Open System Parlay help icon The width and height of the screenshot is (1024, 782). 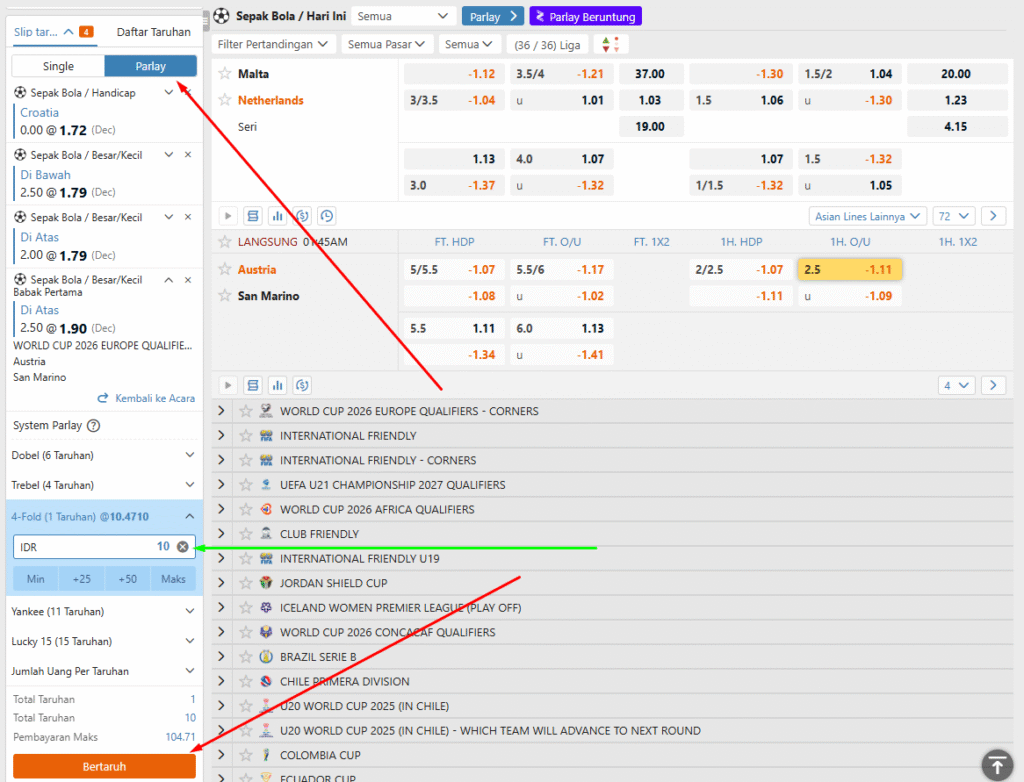point(94,426)
